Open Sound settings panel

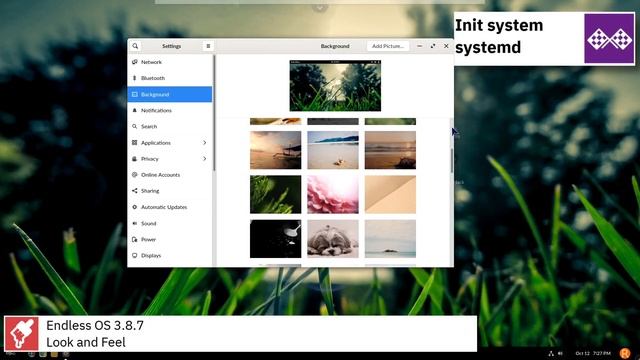(x=170, y=223)
